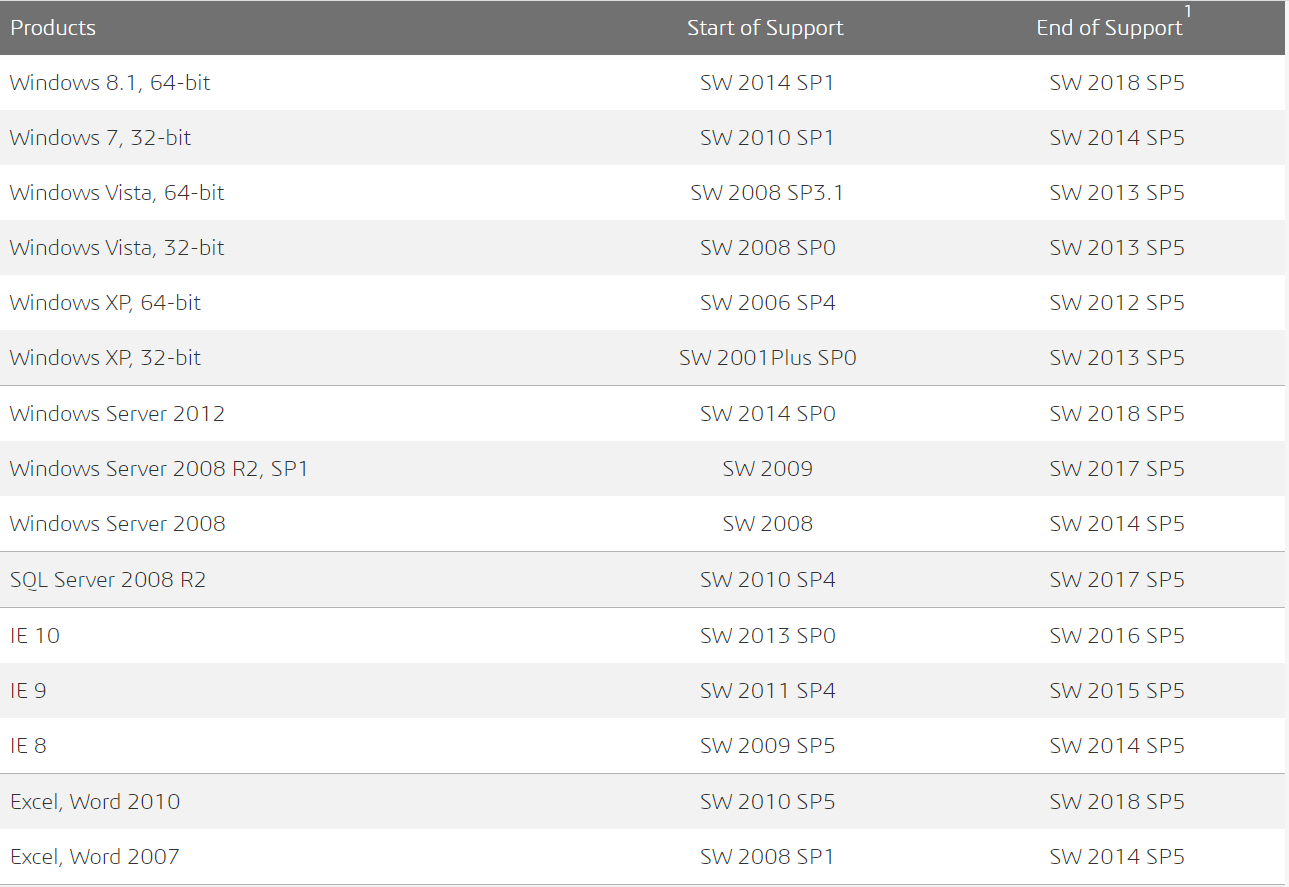This screenshot has height=887, width=1289.
Task: Click the End of Support header
Action: click(x=1109, y=28)
